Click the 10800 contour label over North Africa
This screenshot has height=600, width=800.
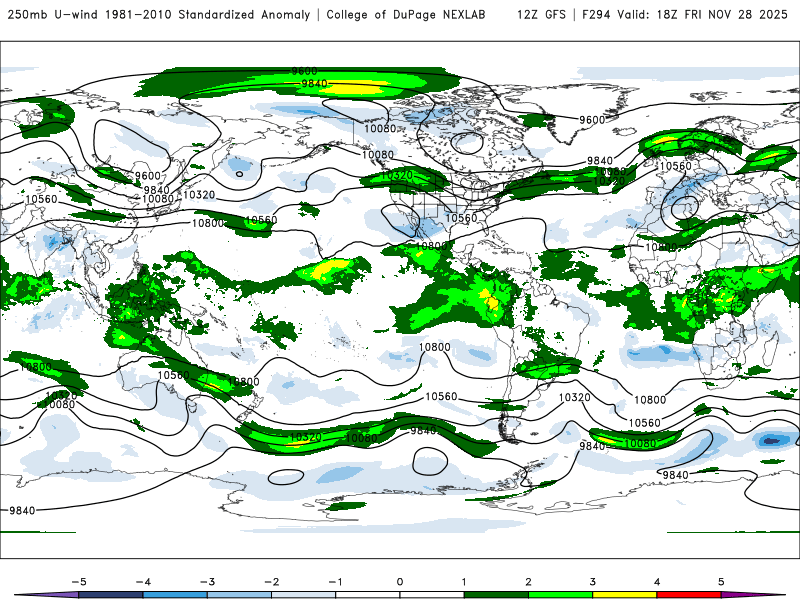click(661, 247)
